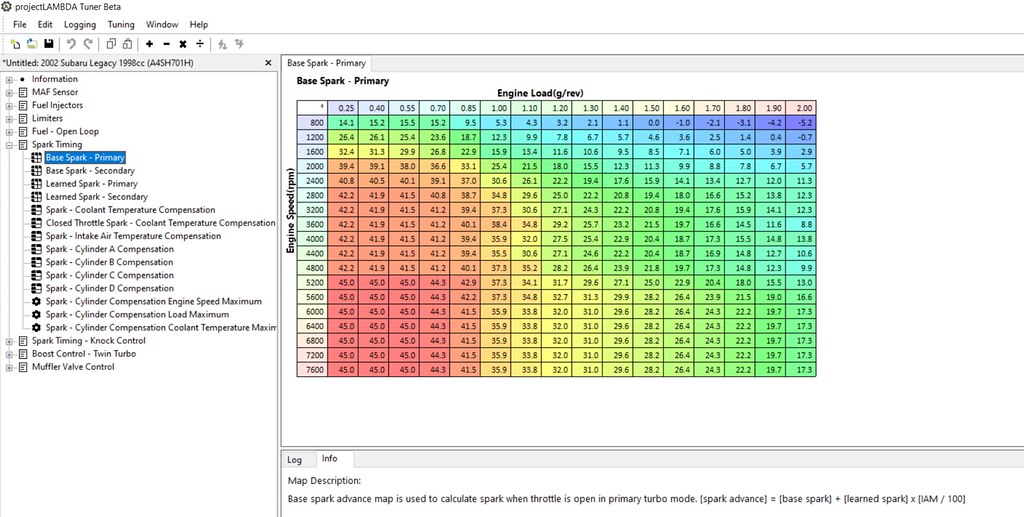Open the Help menu
The height and width of the screenshot is (517, 1024).
point(199,24)
